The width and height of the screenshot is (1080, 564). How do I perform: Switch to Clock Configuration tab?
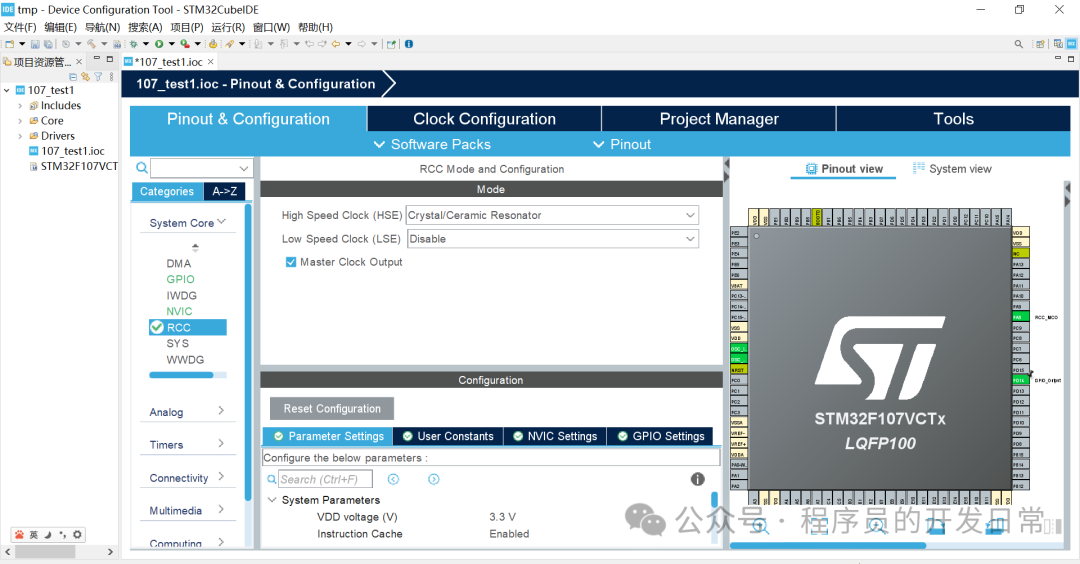(x=484, y=118)
